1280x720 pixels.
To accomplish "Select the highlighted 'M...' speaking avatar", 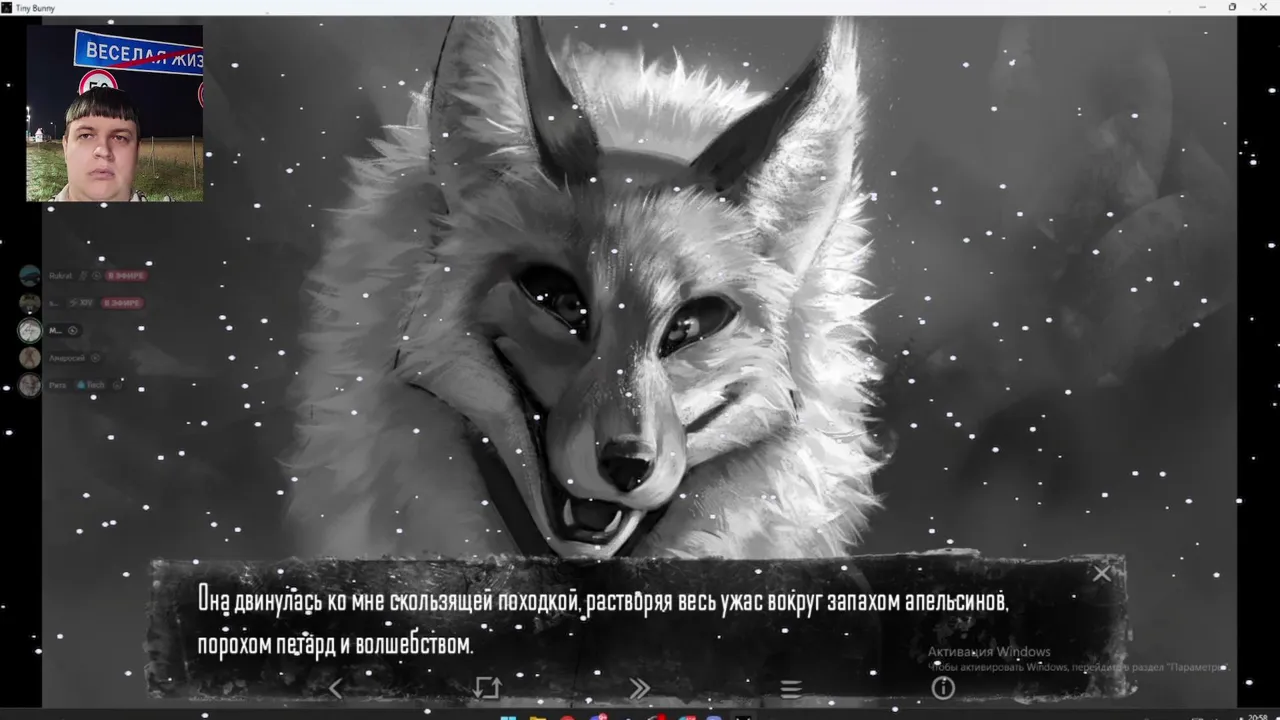I will 30,330.
